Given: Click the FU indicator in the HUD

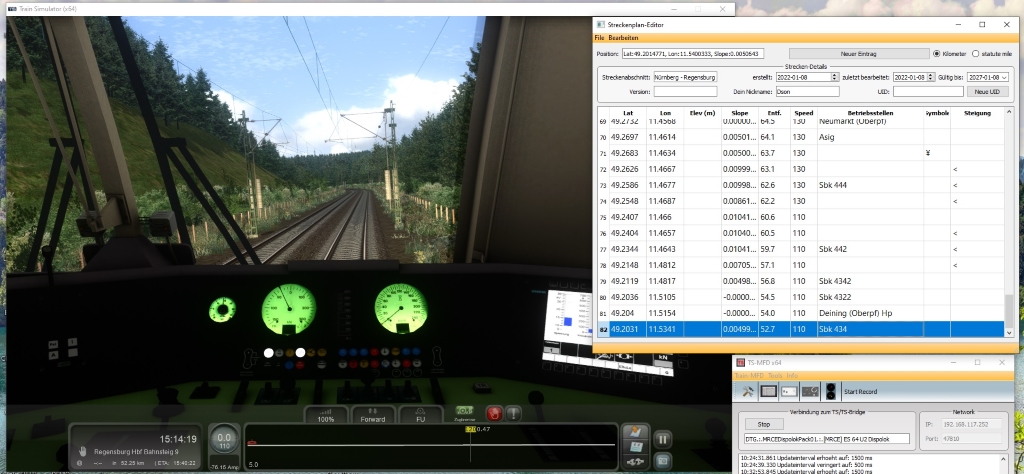Looking at the screenshot, I should click(420, 415).
